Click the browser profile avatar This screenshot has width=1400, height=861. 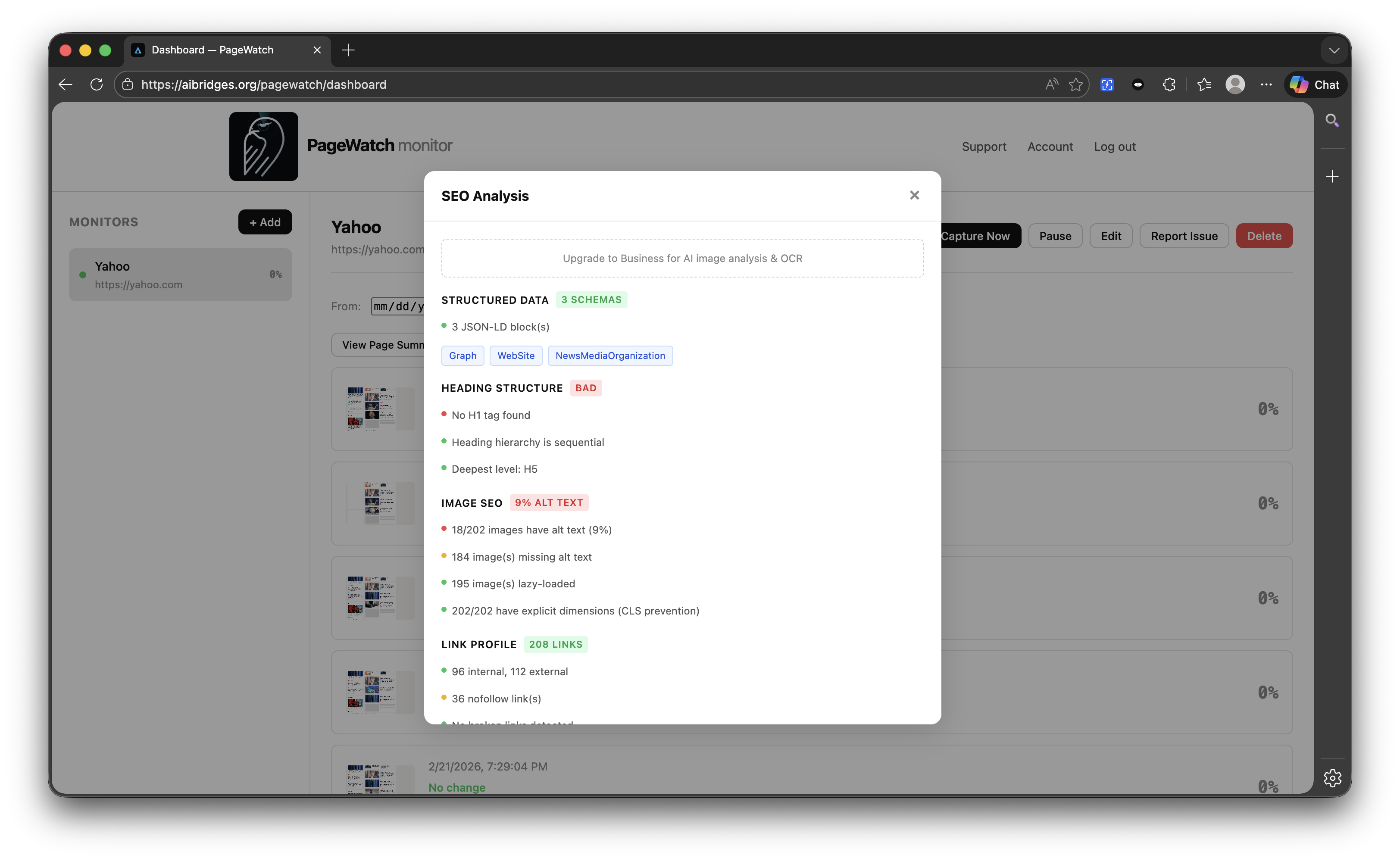[1235, 84]
